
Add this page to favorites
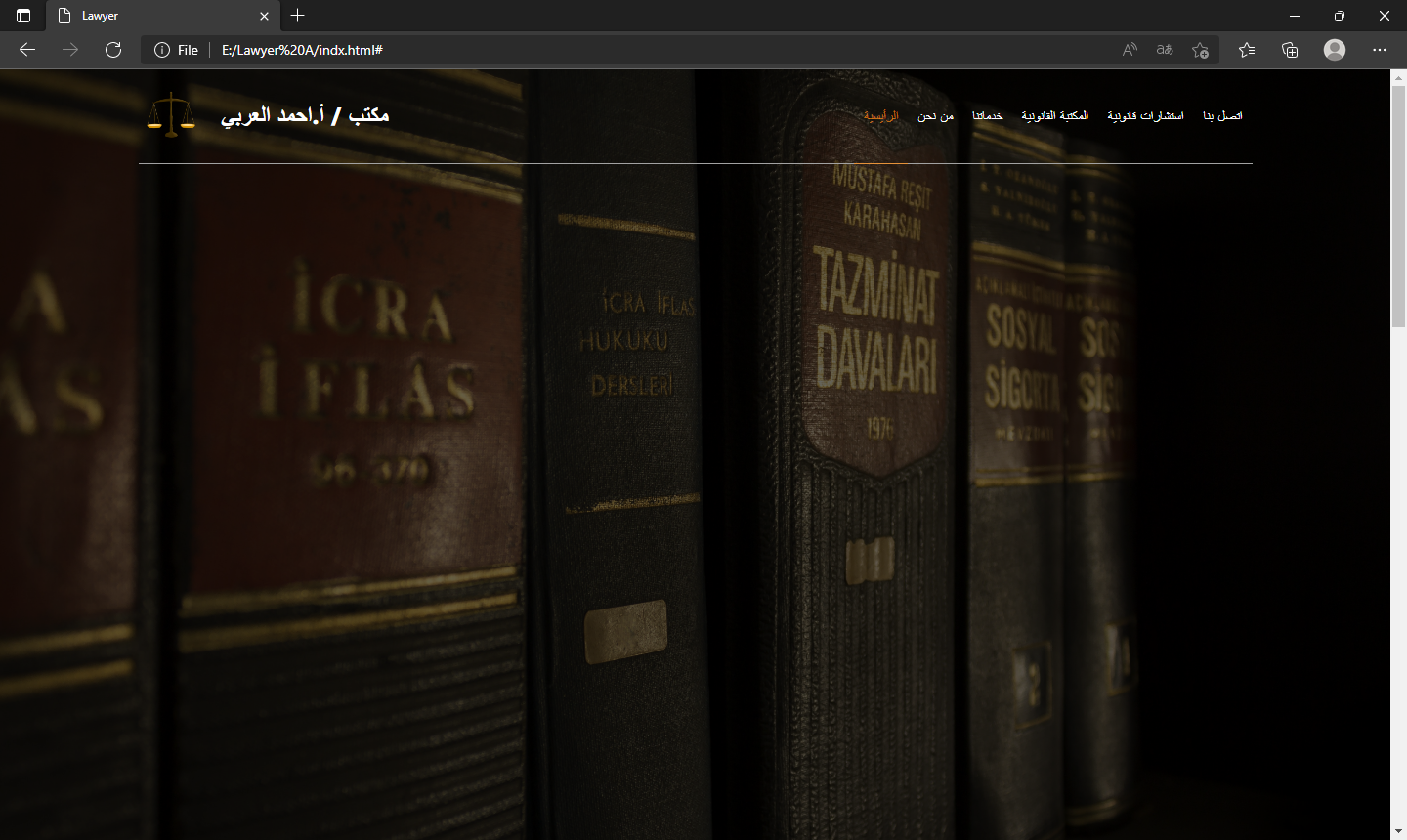click(x=1200, y=50)
